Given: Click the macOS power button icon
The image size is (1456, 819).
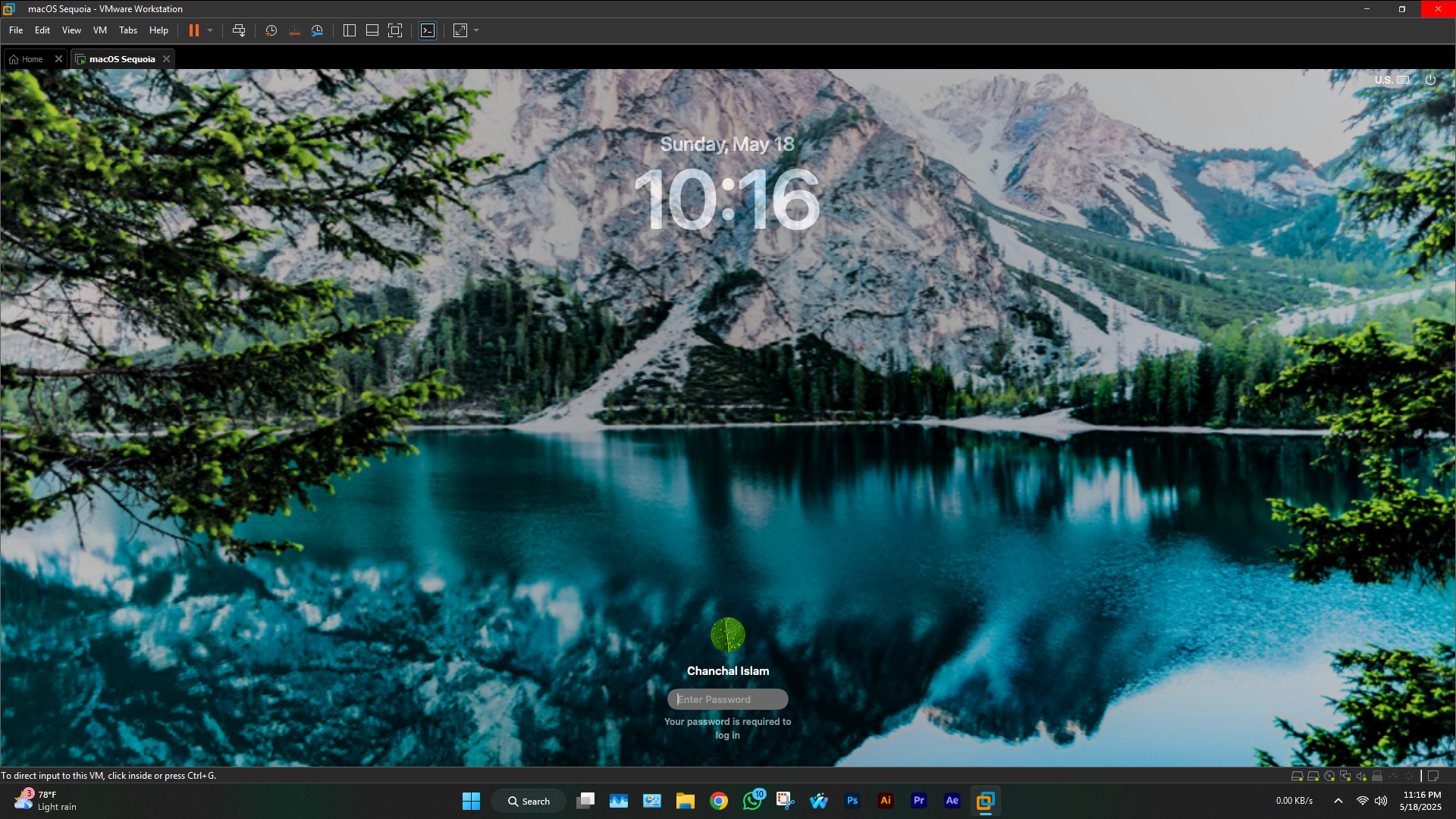Looking at the screenshot, I should pyautogui.click(x=1430, y=80).
